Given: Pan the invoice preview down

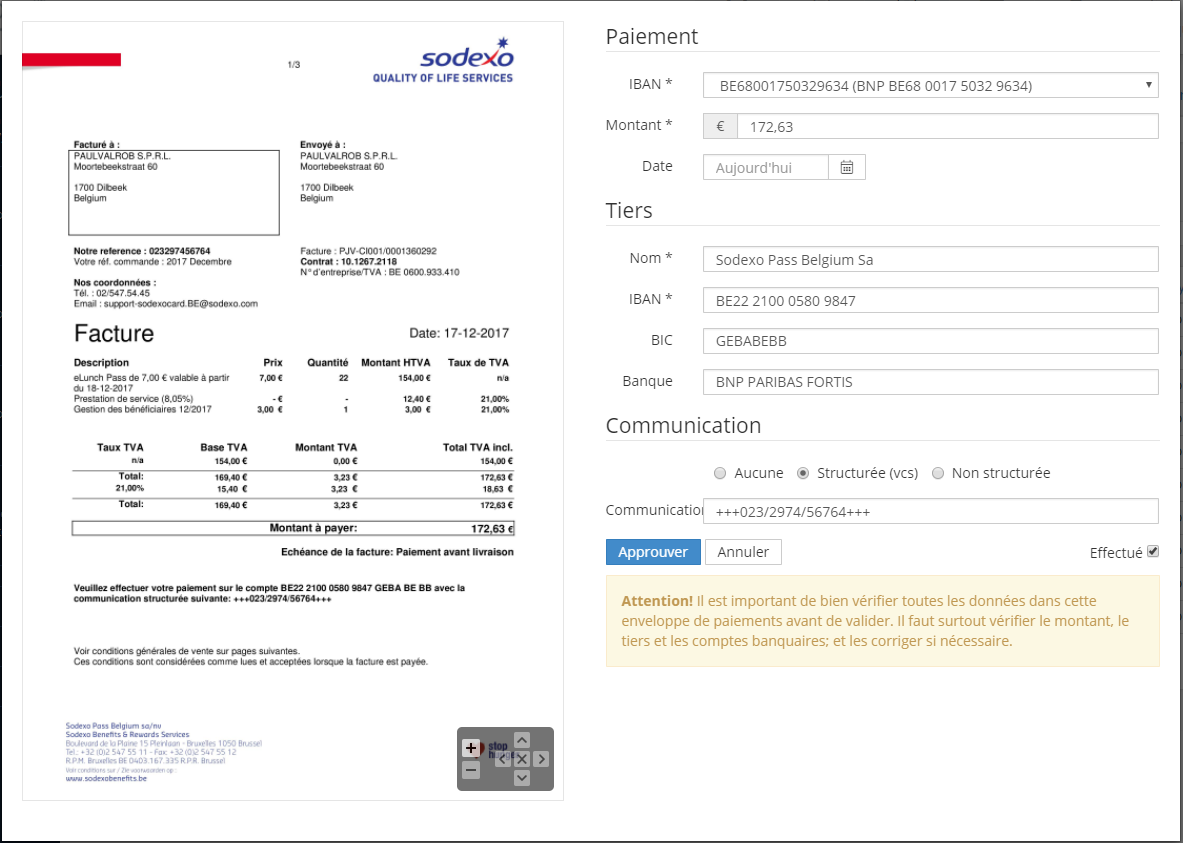Looking at the screenshot, I should 521,777.
